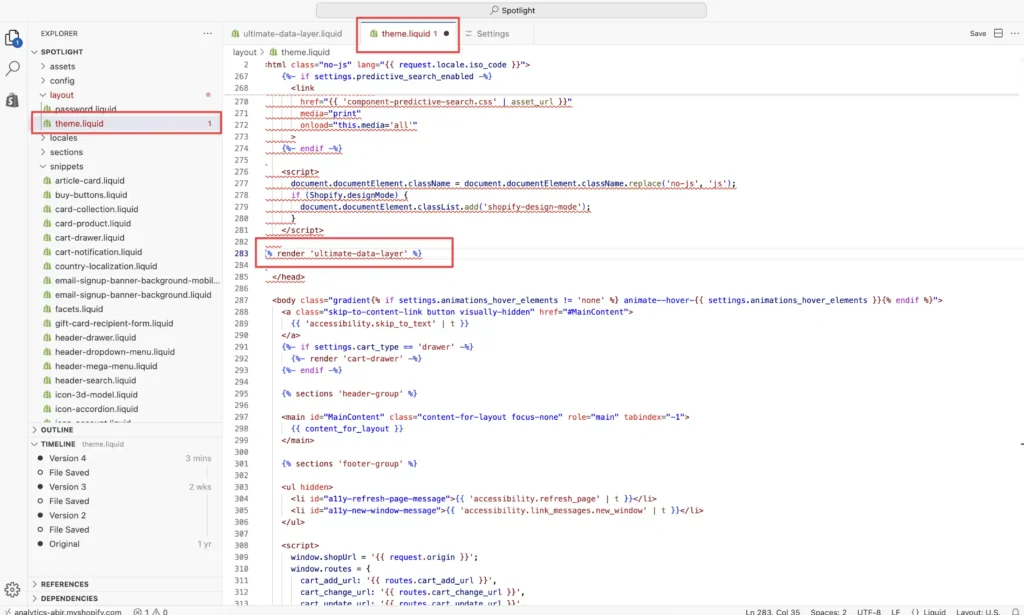The image size is (1024, 615).
Task: Click the notifications bell in the status bar
Action: click(1015, 609)
